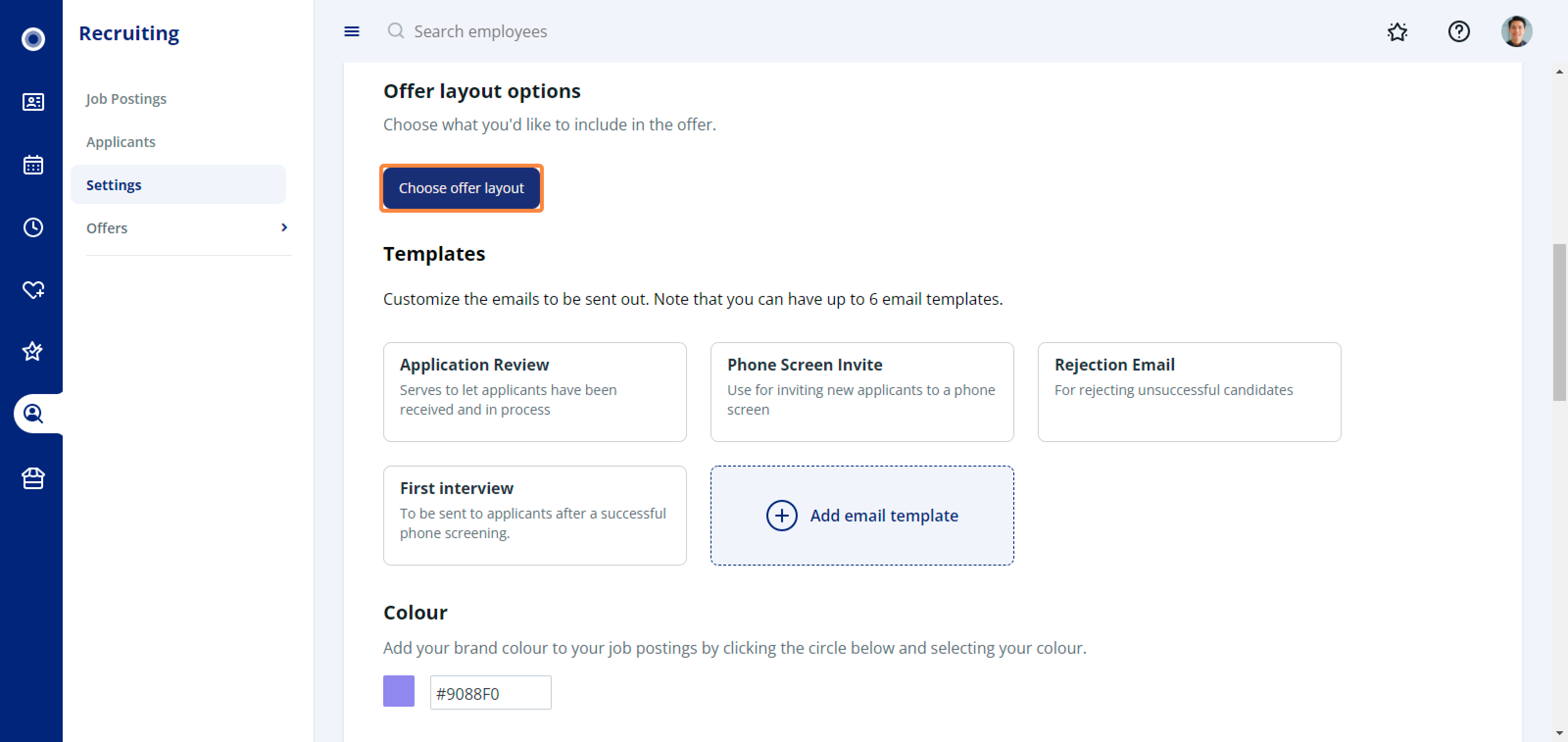Open the clock time-tracking sidebar icon

tap(33, 227)
